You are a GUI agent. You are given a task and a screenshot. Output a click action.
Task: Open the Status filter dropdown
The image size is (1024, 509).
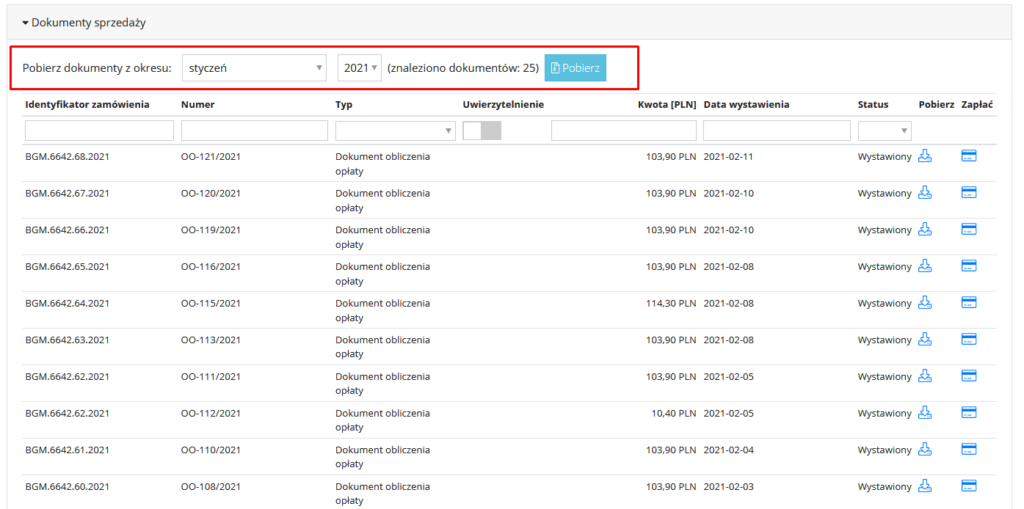pos(884,130)
